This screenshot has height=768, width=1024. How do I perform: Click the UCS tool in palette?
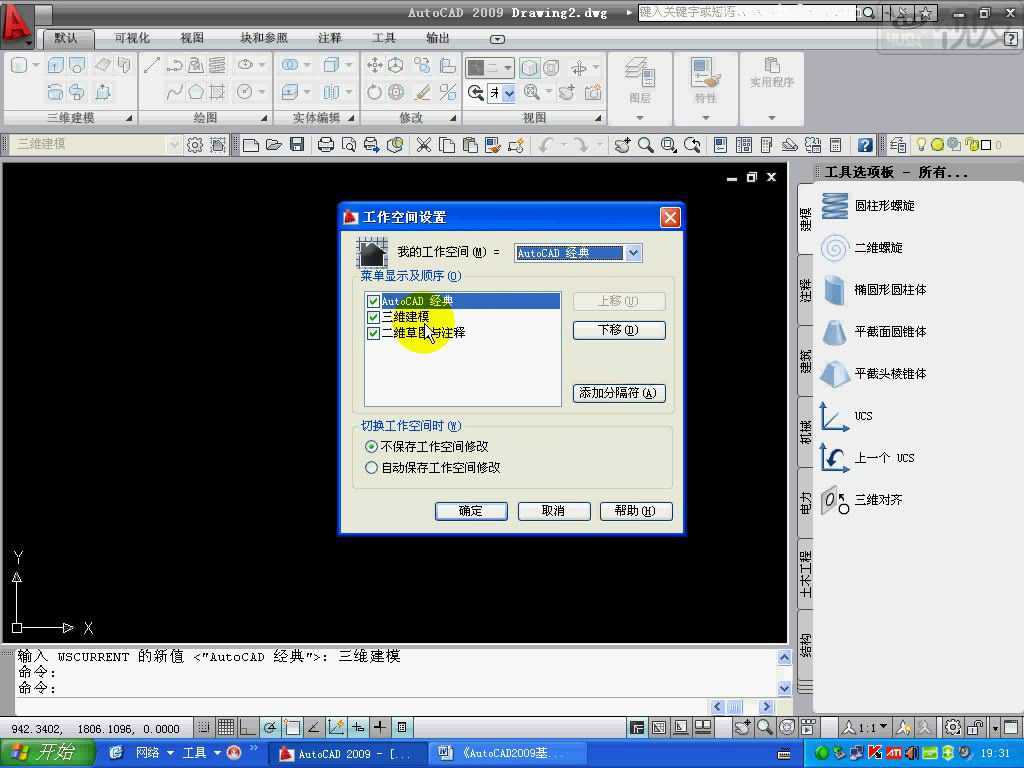tap(846, 416)
